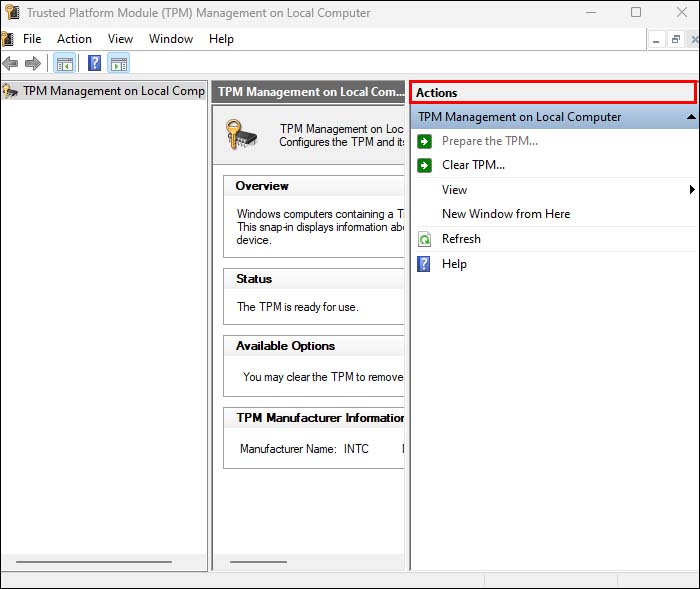Click 'The TPM is ready for use.' text
Image resolution: width=700 pixels, height=589 pixels.
tap(298, 307)
